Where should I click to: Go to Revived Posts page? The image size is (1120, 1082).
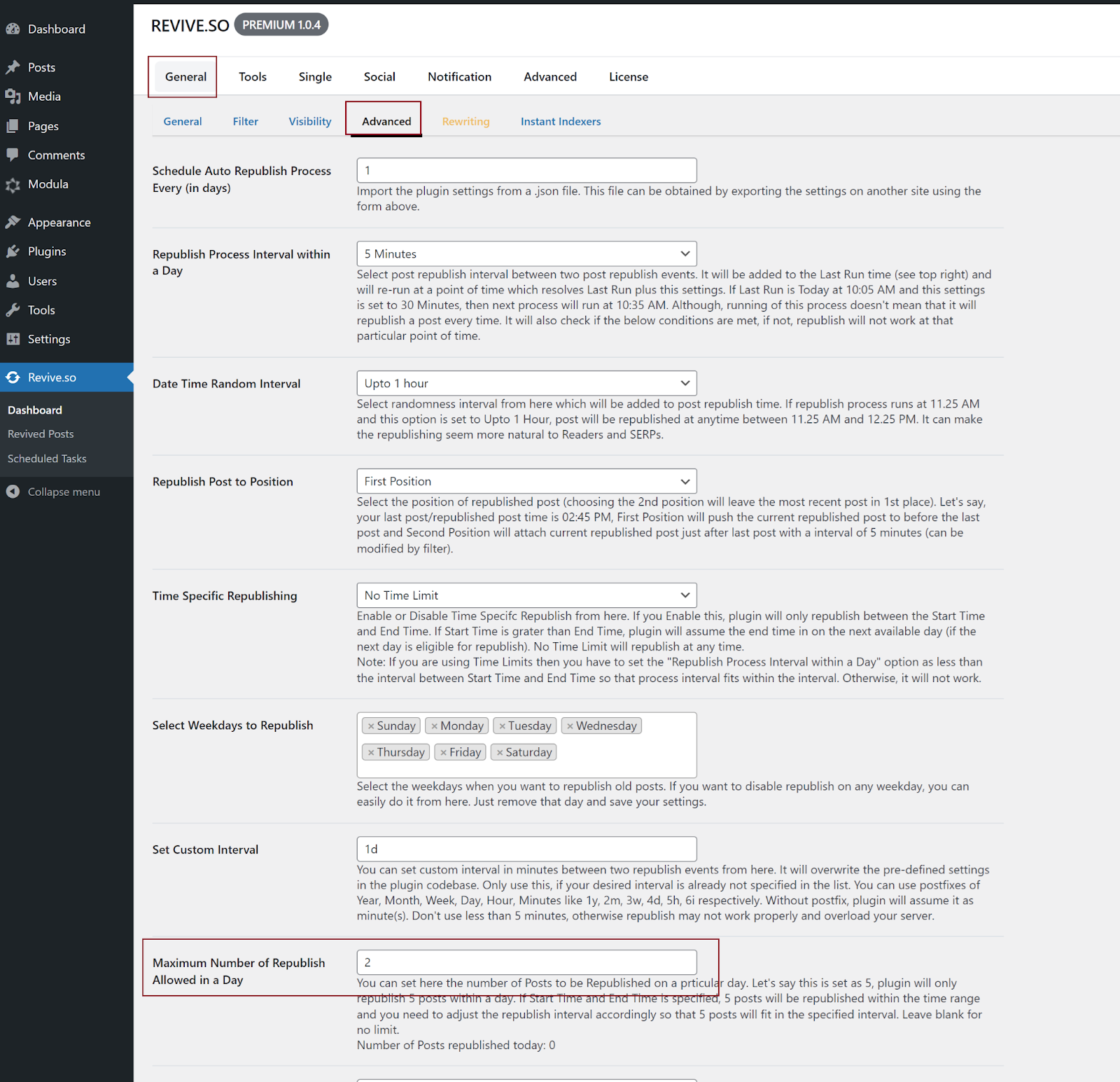pos(41,434)
